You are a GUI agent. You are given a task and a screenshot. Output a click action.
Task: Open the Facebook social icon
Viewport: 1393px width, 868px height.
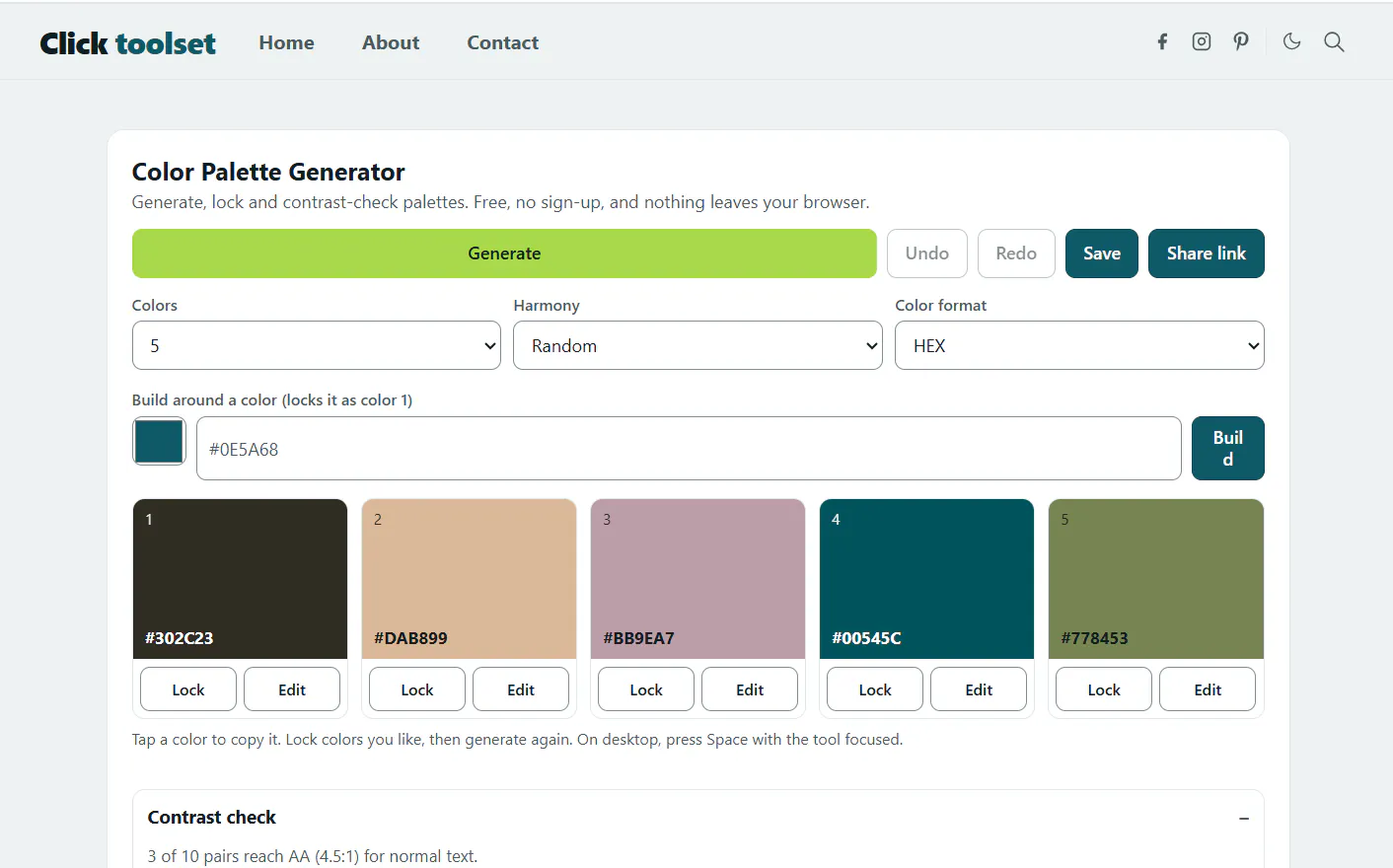pos(1162,41)
